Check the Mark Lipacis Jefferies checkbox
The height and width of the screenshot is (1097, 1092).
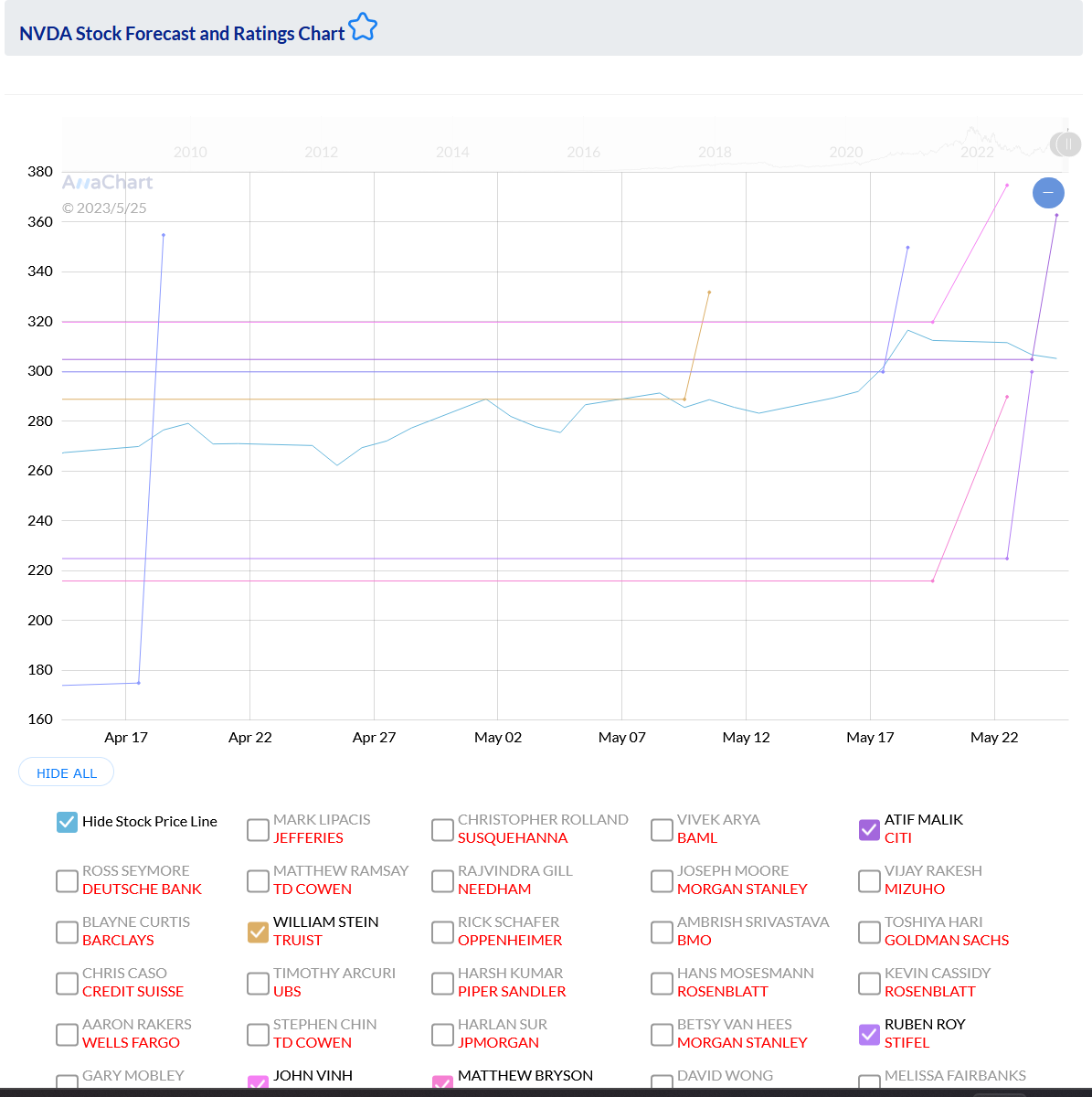(x=258, y=829)
